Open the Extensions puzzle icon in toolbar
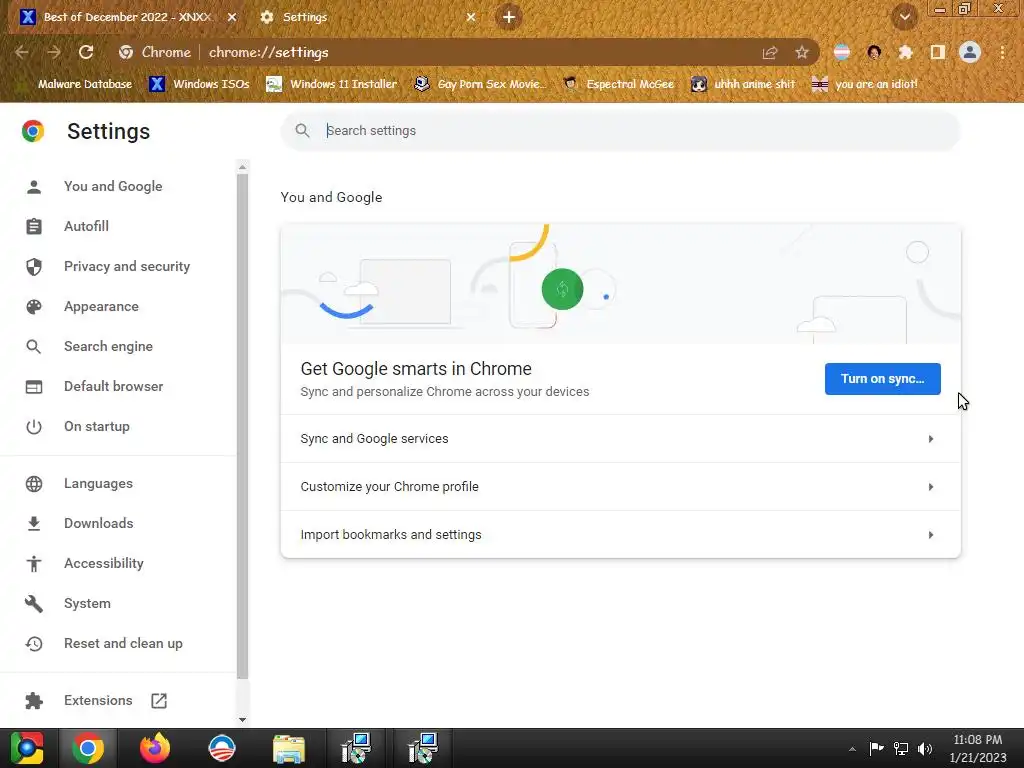The width and height of the screenshot is (1024, 768). click(906, 52)
